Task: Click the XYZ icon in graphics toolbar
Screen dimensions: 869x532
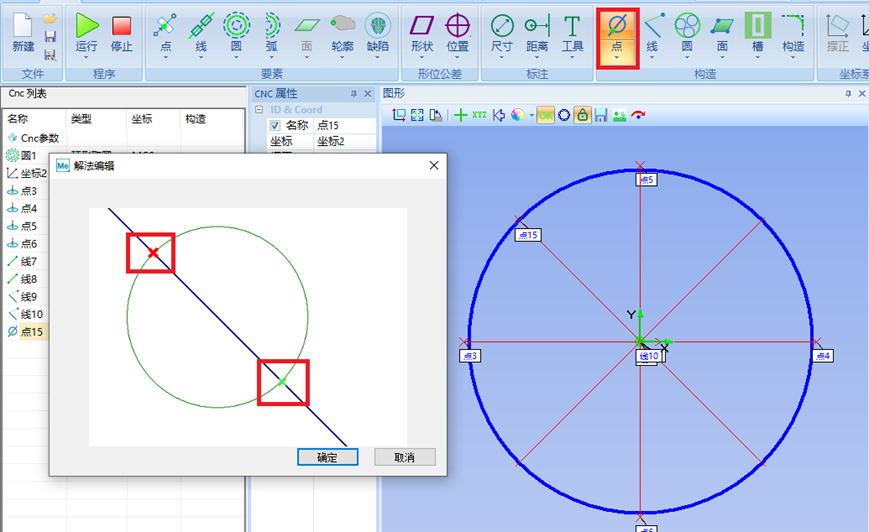Action: (x=480, y=115)
